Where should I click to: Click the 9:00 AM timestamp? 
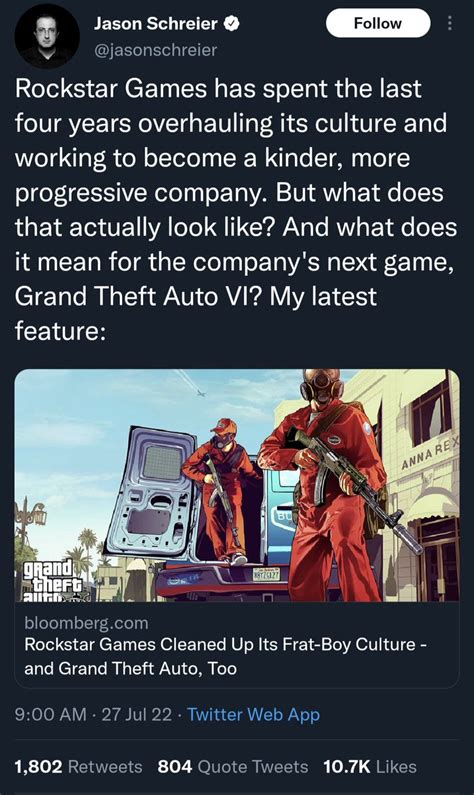tap(51, 714)
